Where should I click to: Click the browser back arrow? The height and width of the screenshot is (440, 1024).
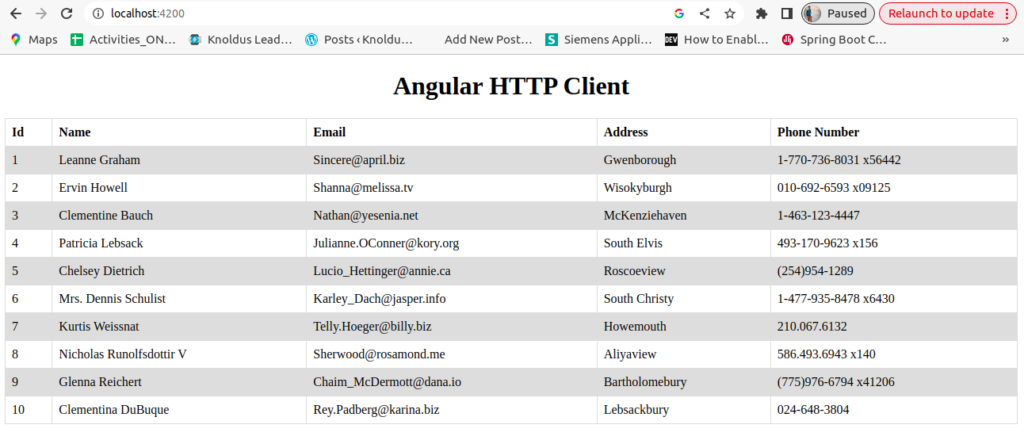tap(16, 14)
